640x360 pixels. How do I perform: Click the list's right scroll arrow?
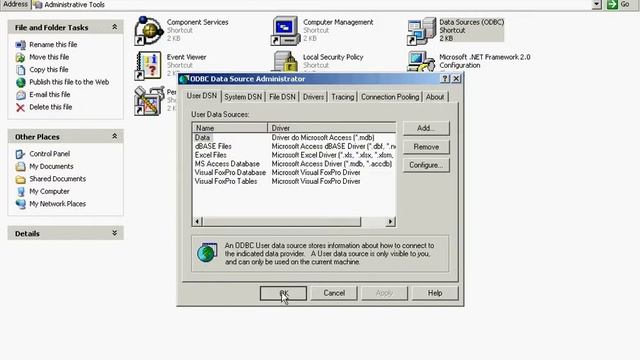tap(390, 222)
